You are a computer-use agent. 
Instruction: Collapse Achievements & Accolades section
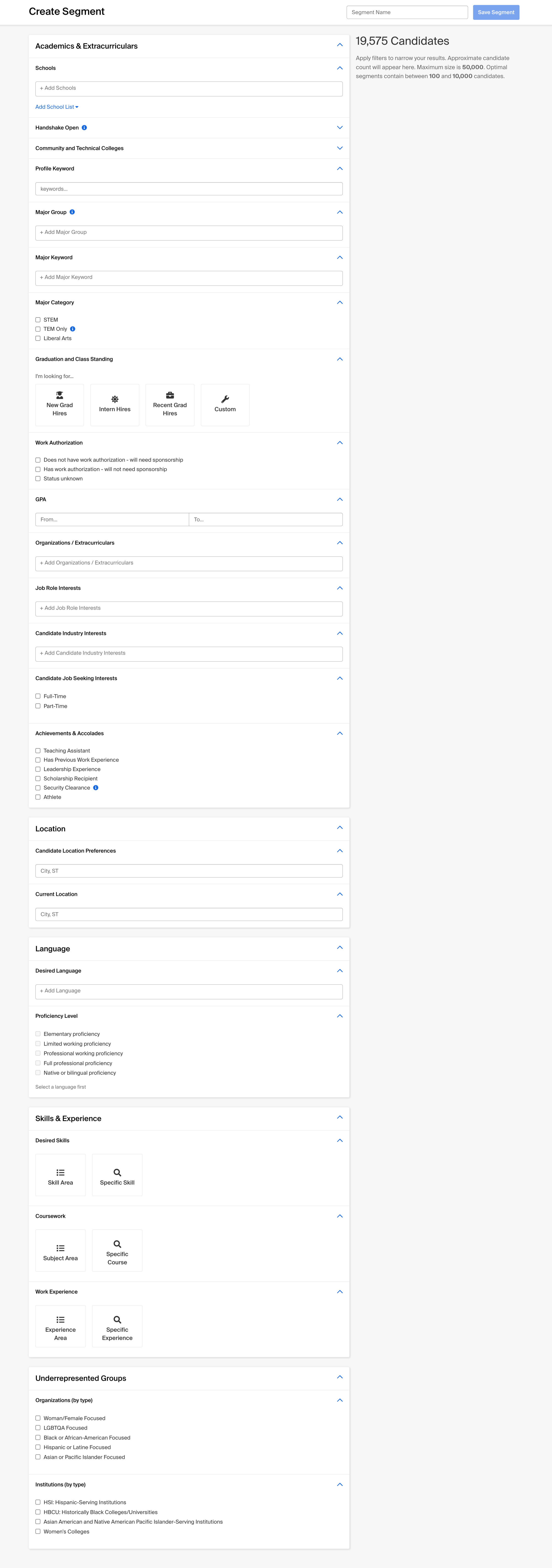click(340, 733)
